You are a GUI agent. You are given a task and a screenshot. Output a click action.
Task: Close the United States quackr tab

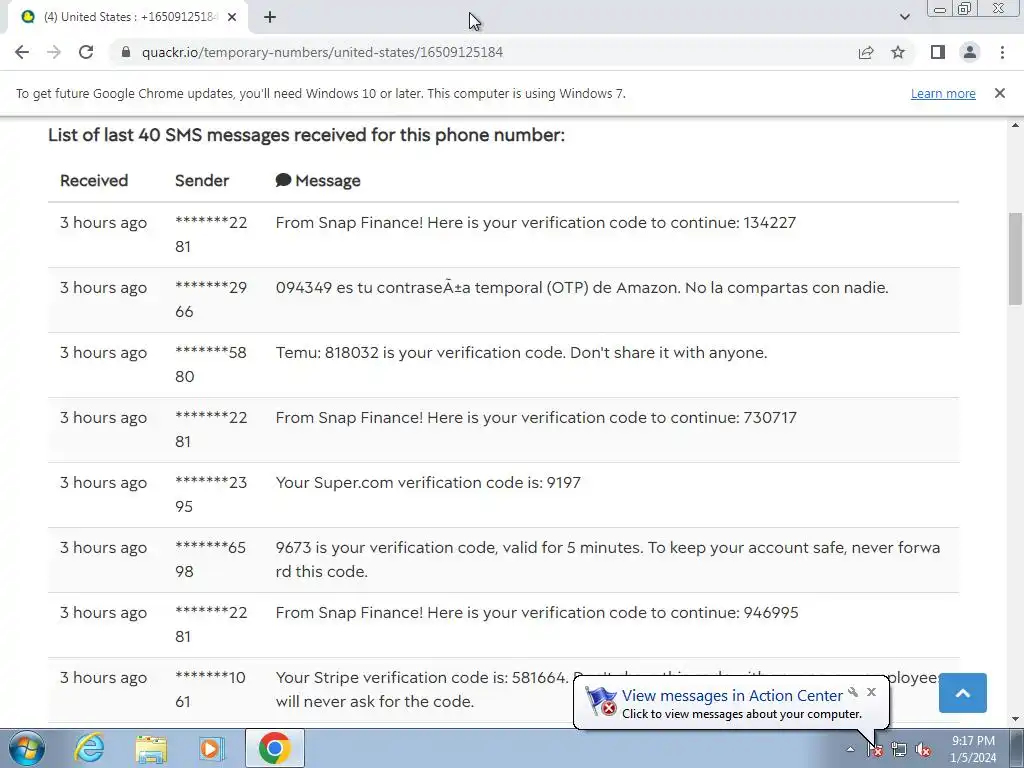pos(232,18)
